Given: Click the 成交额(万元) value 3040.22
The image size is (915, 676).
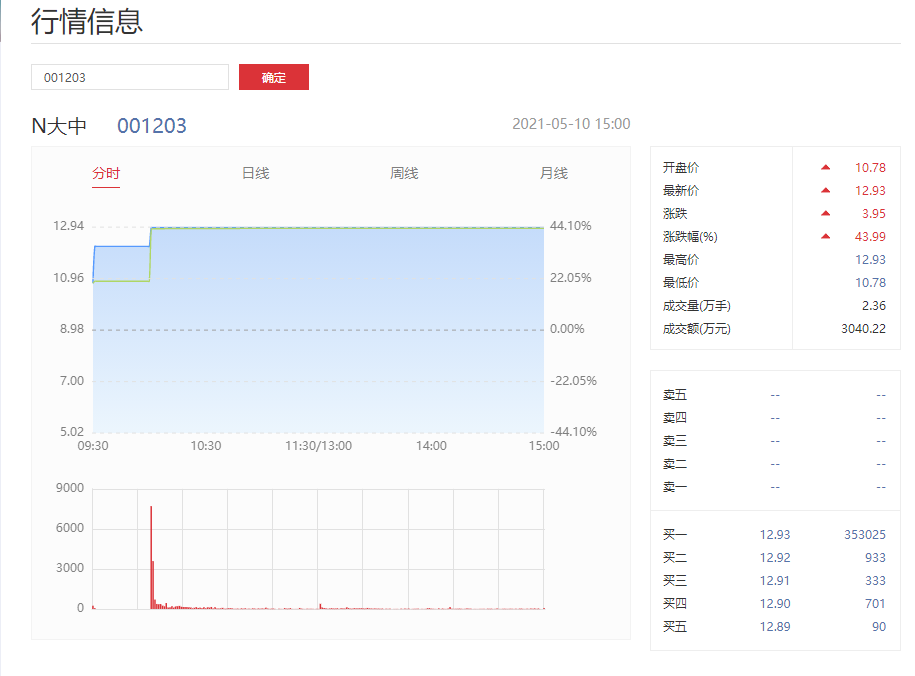Looking at the screenshot, I should (x=863, y=328).
